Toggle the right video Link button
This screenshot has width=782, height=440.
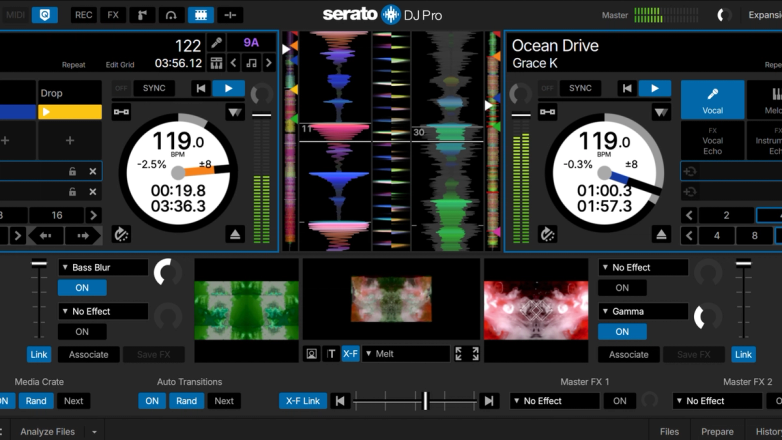pyautogui.click(x=743, y=354)
